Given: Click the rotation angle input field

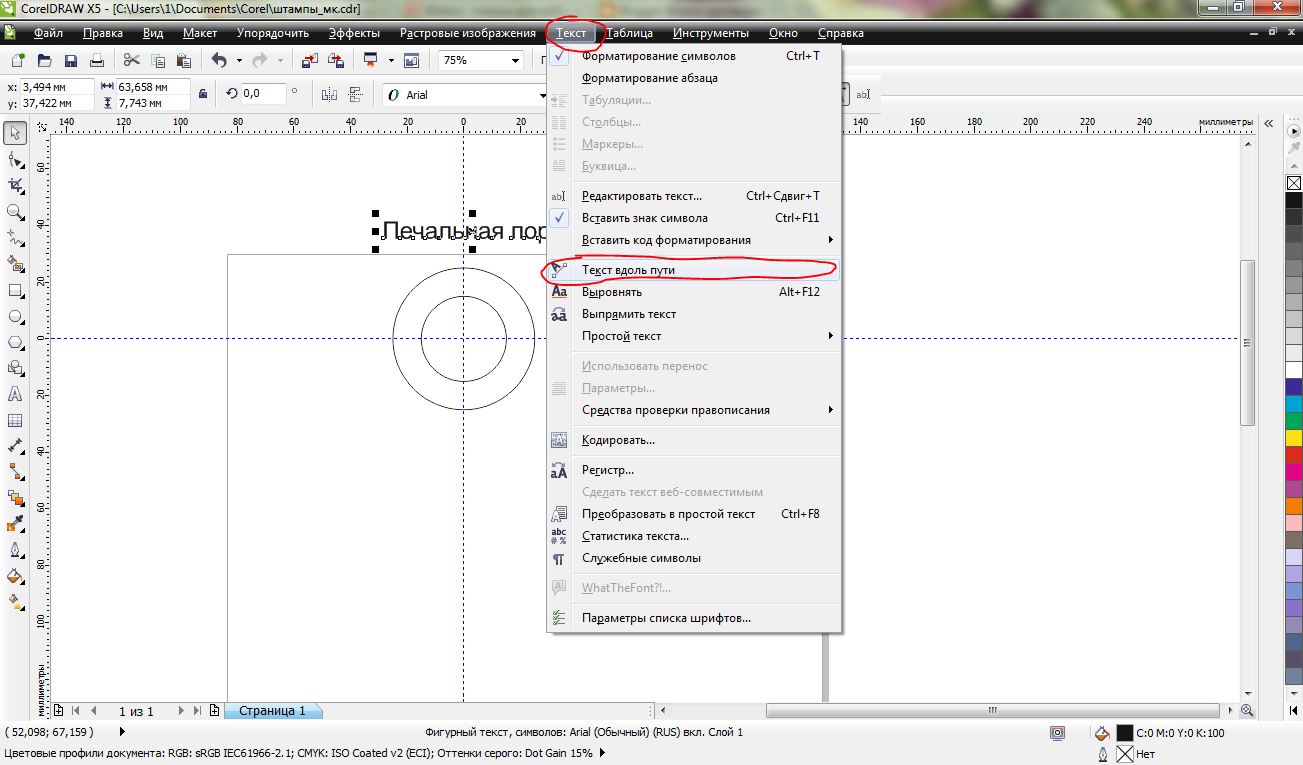Looking at the screenshot, I should (264, 93).
